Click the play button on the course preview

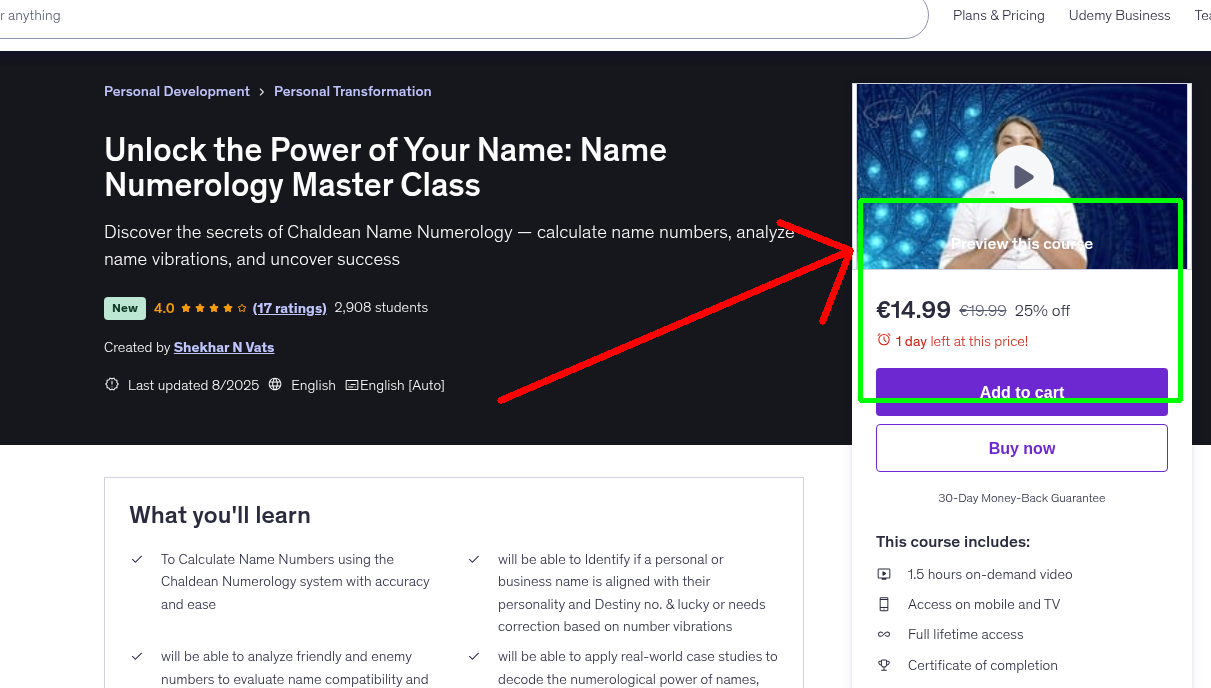point(1021,176)
